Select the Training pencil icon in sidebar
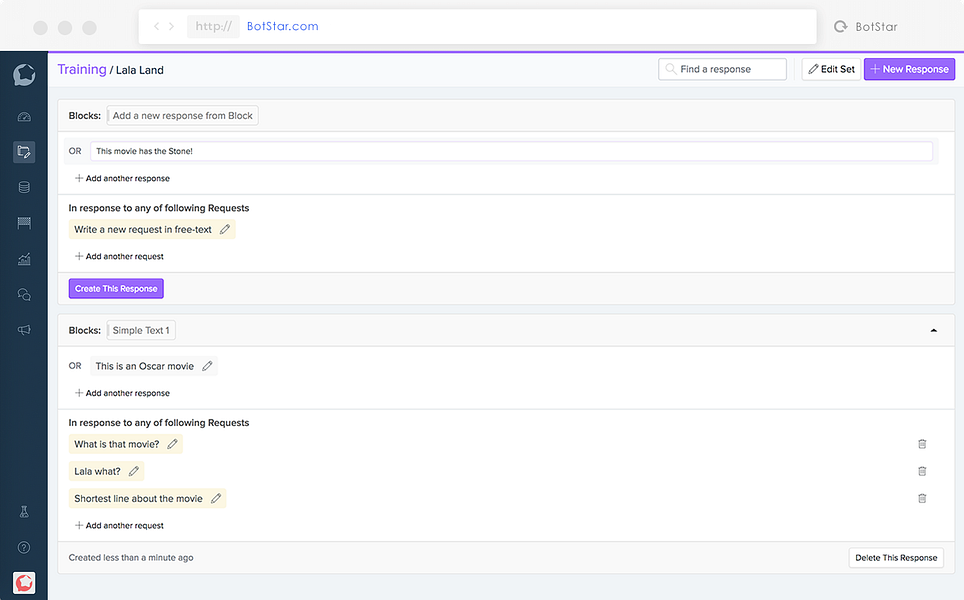 (23, 152)
